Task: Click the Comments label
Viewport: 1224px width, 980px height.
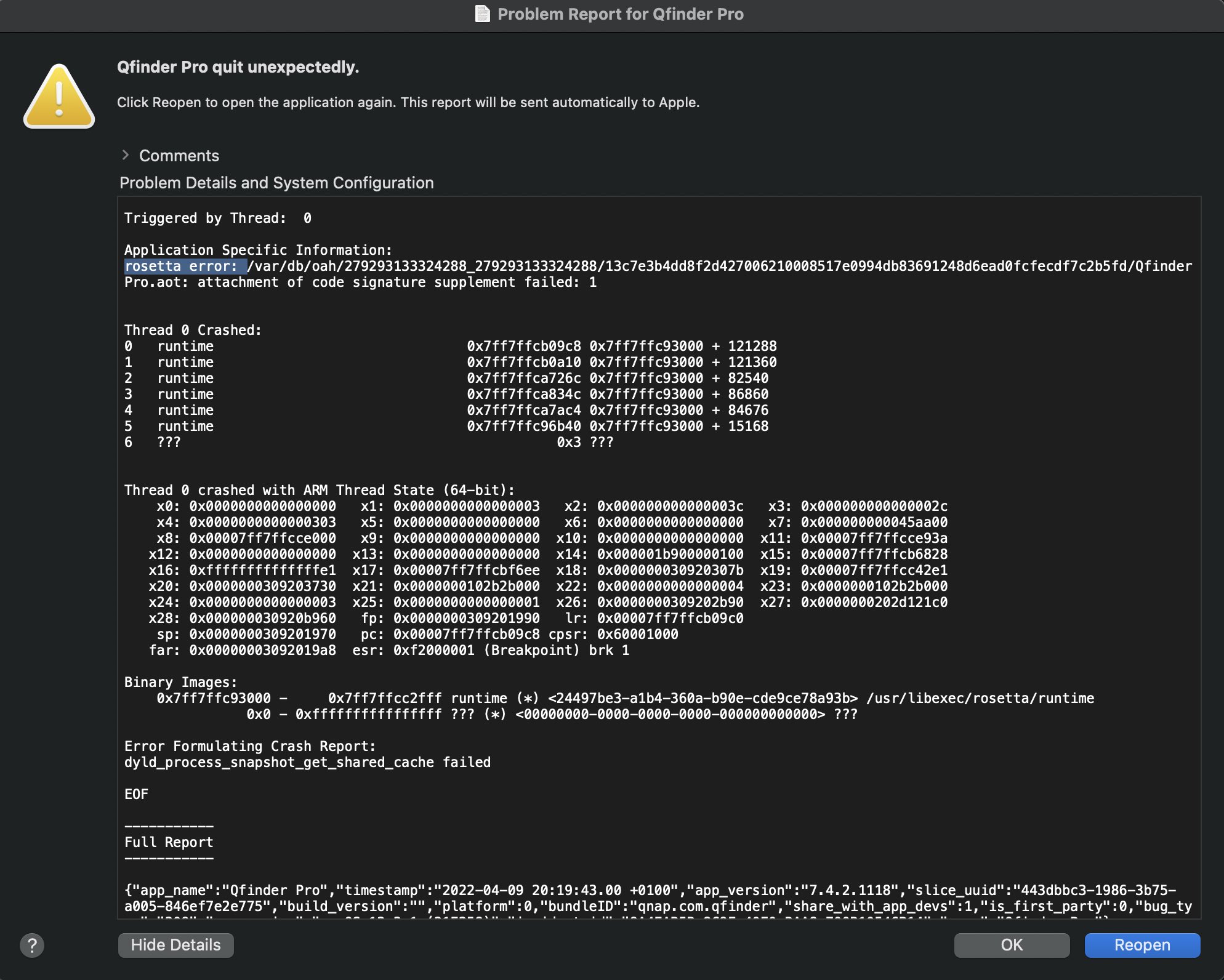Action: (179, 156)
